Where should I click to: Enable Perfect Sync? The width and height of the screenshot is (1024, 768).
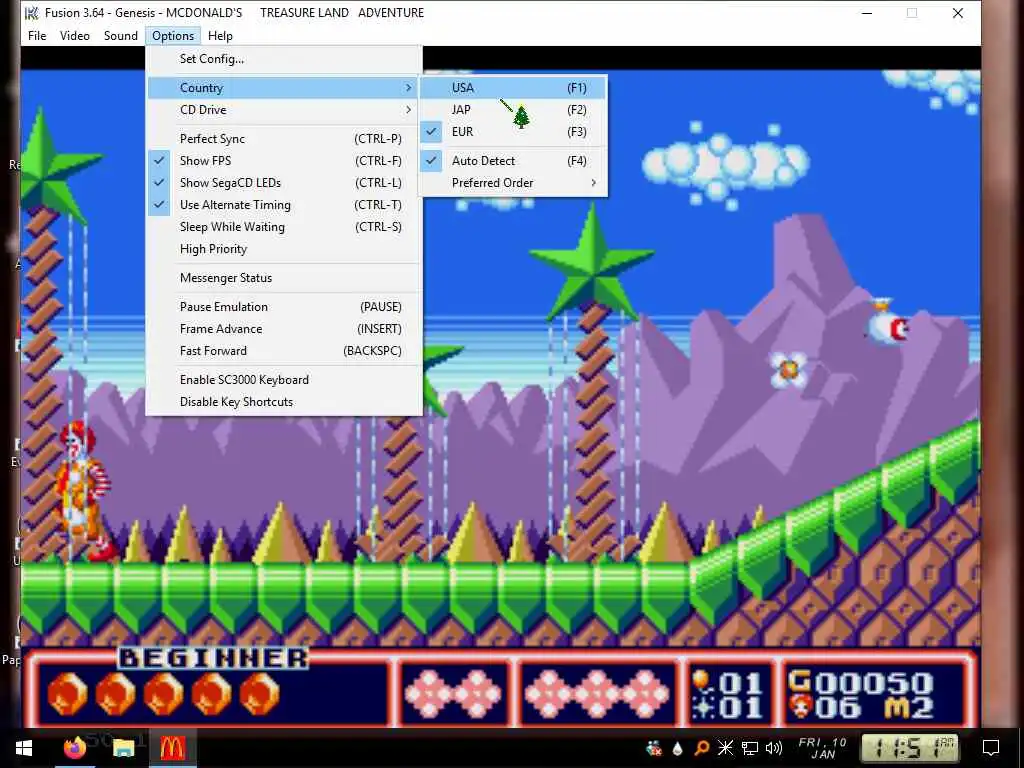[284, 138]
